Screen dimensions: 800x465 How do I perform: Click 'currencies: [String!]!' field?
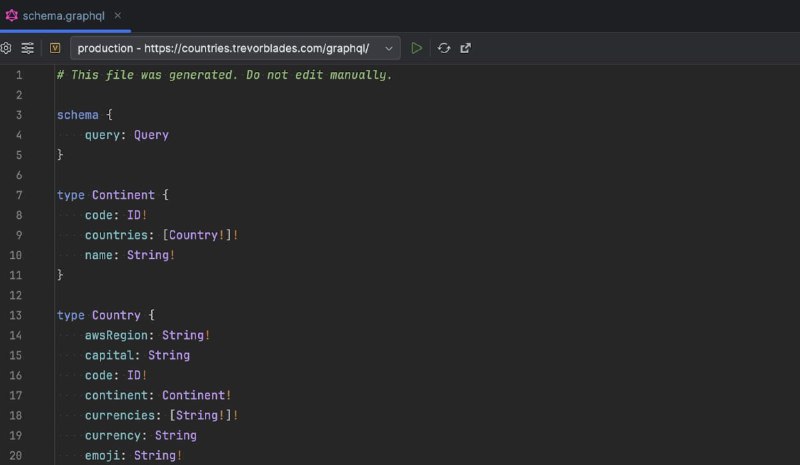coord(161,415)
